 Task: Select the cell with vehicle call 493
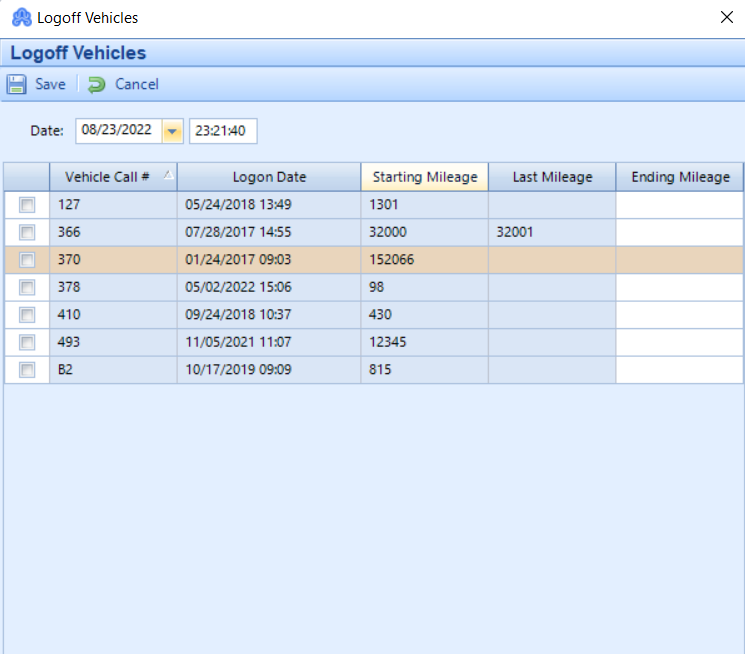113,342
